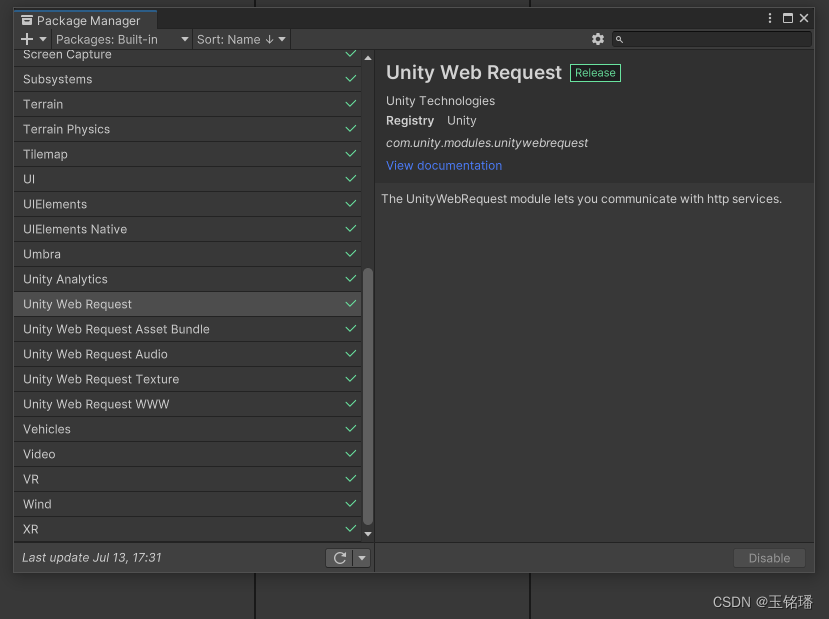829x619 pixels.
Task: Select the XR package
Action: tap(188, 529)
